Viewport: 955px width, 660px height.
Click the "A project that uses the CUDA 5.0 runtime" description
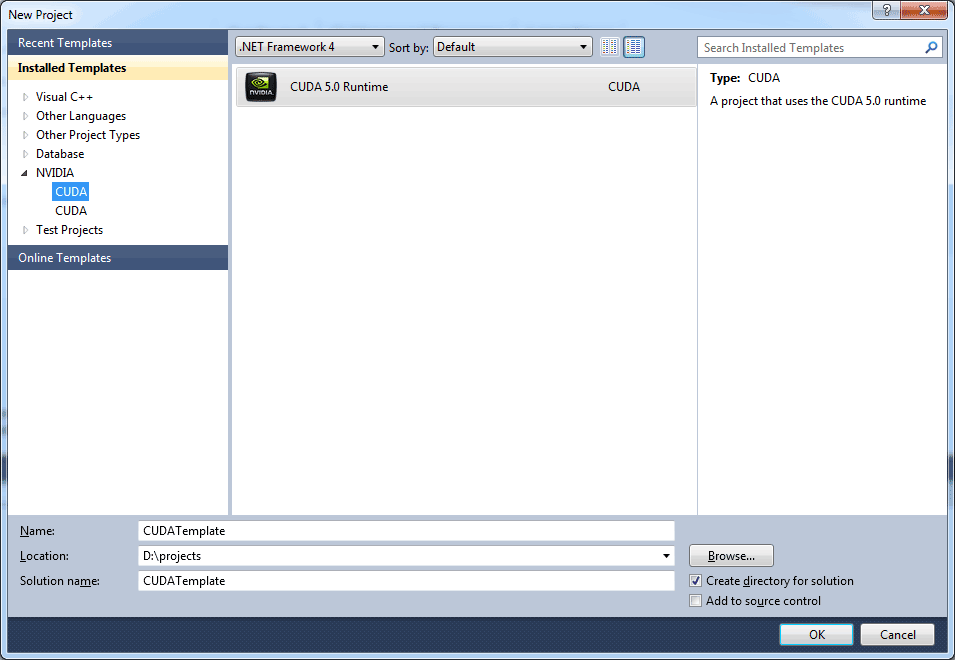[x=818, y=101]
